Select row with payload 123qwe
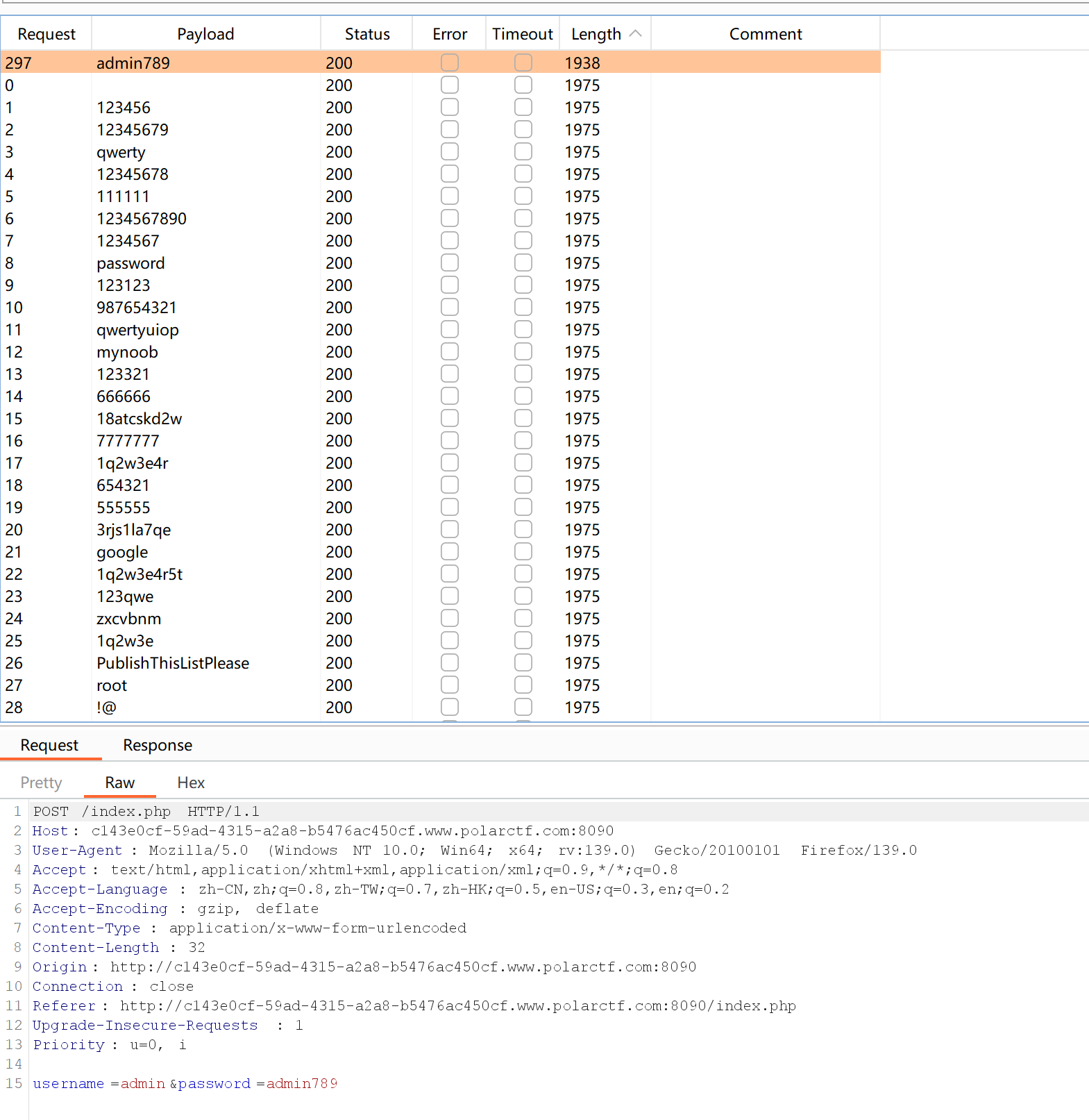Viewport: 1089px width, 1120px height. pyautogui.click(x=440, y=596)
